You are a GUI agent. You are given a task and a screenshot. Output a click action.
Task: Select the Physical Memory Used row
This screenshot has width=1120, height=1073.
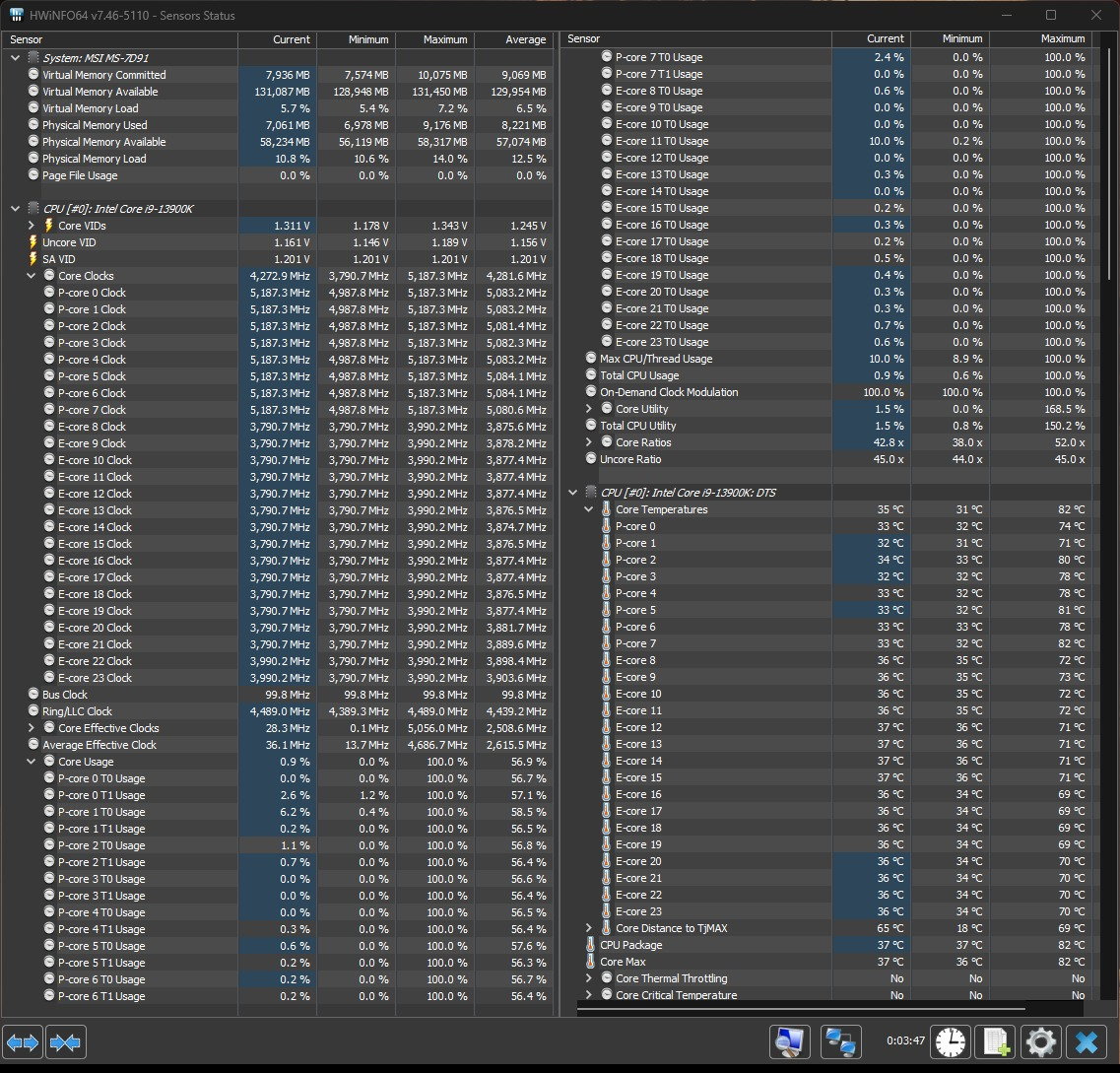(x=277, y=125)
